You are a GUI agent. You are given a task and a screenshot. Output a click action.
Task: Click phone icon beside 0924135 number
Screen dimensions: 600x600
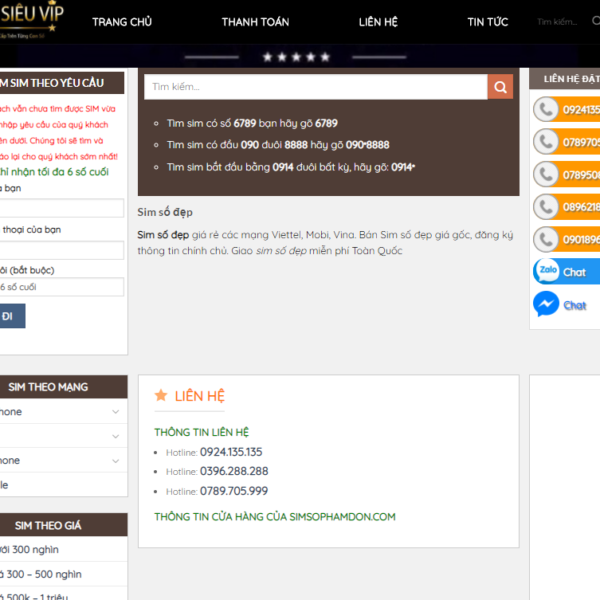point(546,110)
